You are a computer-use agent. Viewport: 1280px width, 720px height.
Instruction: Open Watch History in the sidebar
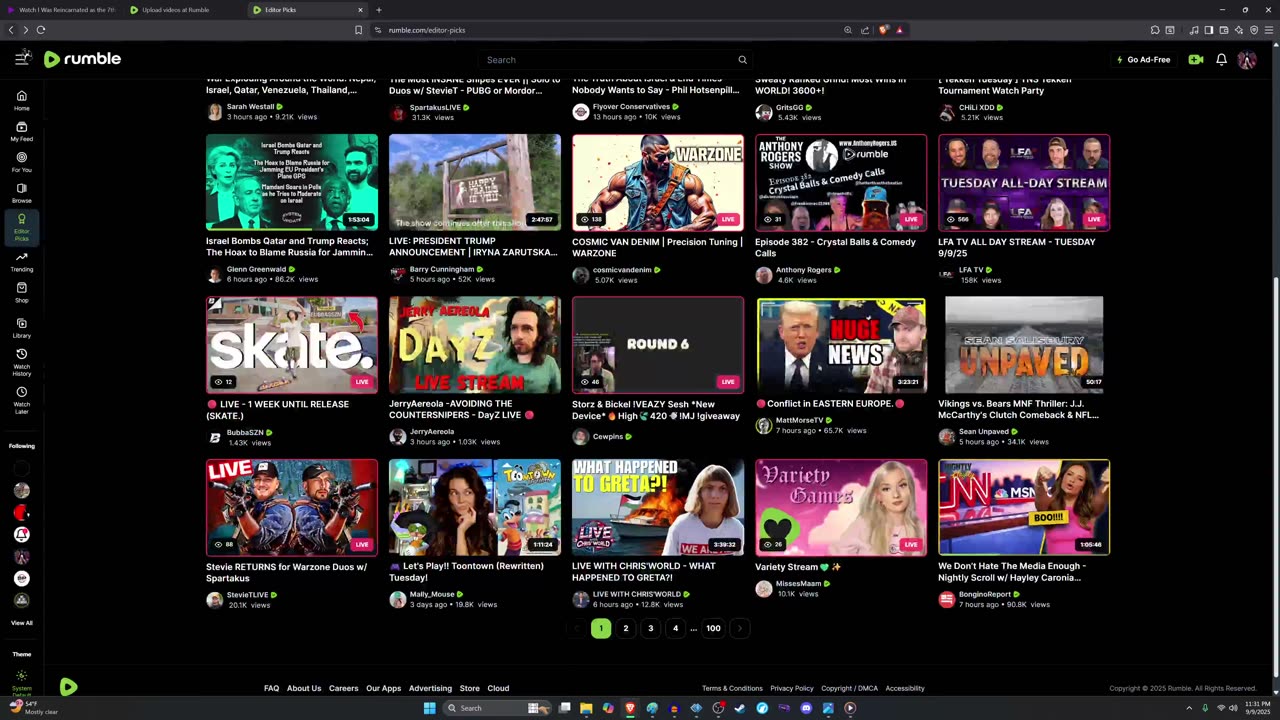21,362
